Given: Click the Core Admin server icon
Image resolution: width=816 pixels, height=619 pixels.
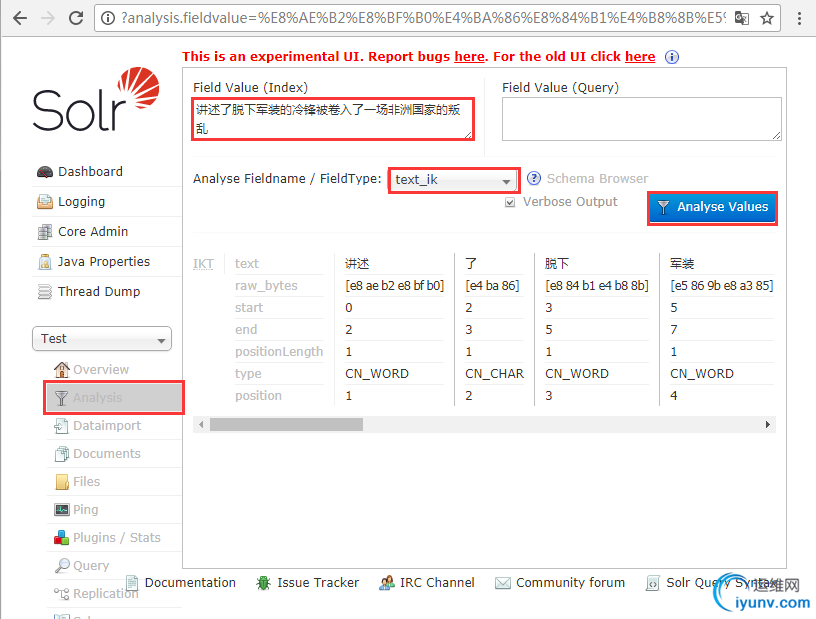Looking at the screenshot, I should pyautogui.click(x=45, y=232).
